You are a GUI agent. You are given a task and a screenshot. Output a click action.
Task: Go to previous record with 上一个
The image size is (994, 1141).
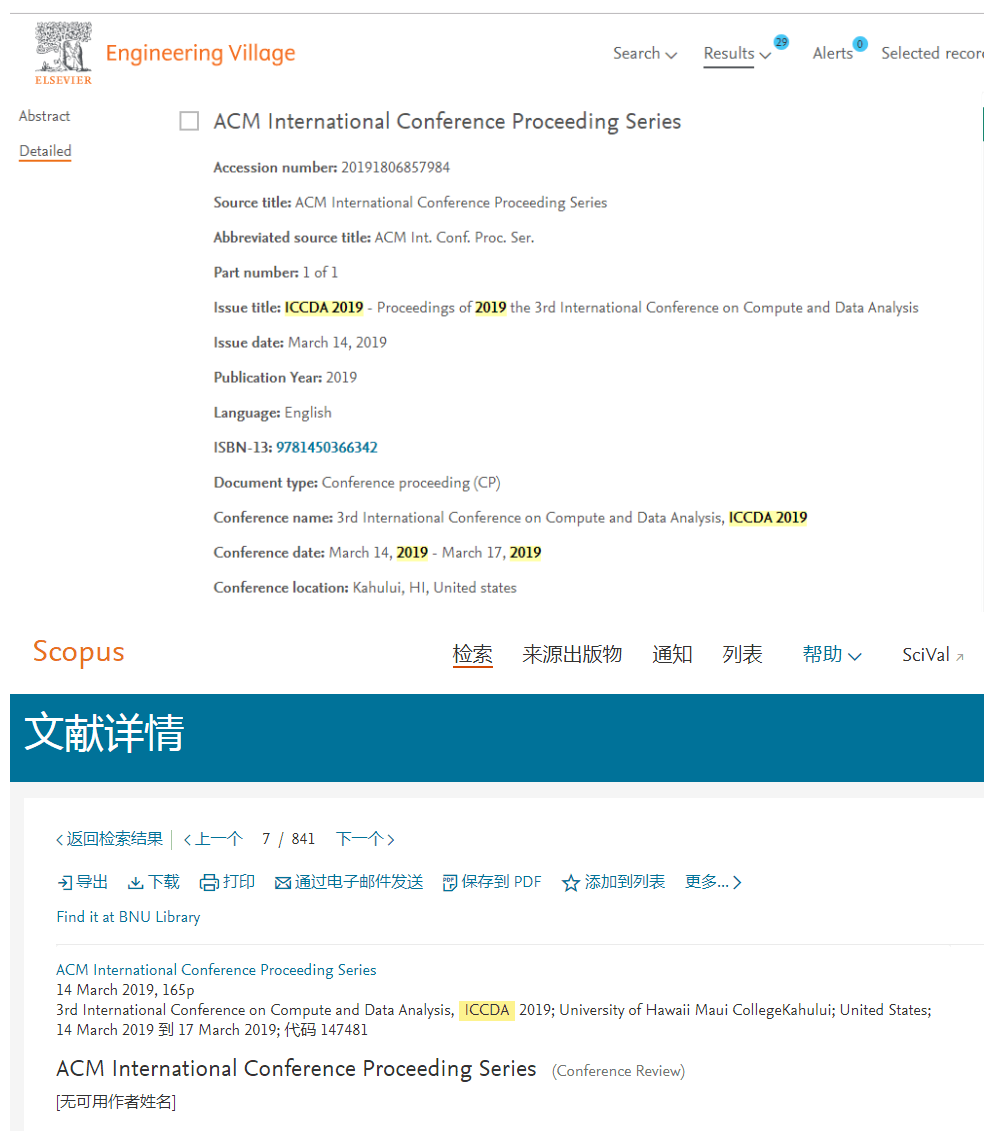coord(213,839)
